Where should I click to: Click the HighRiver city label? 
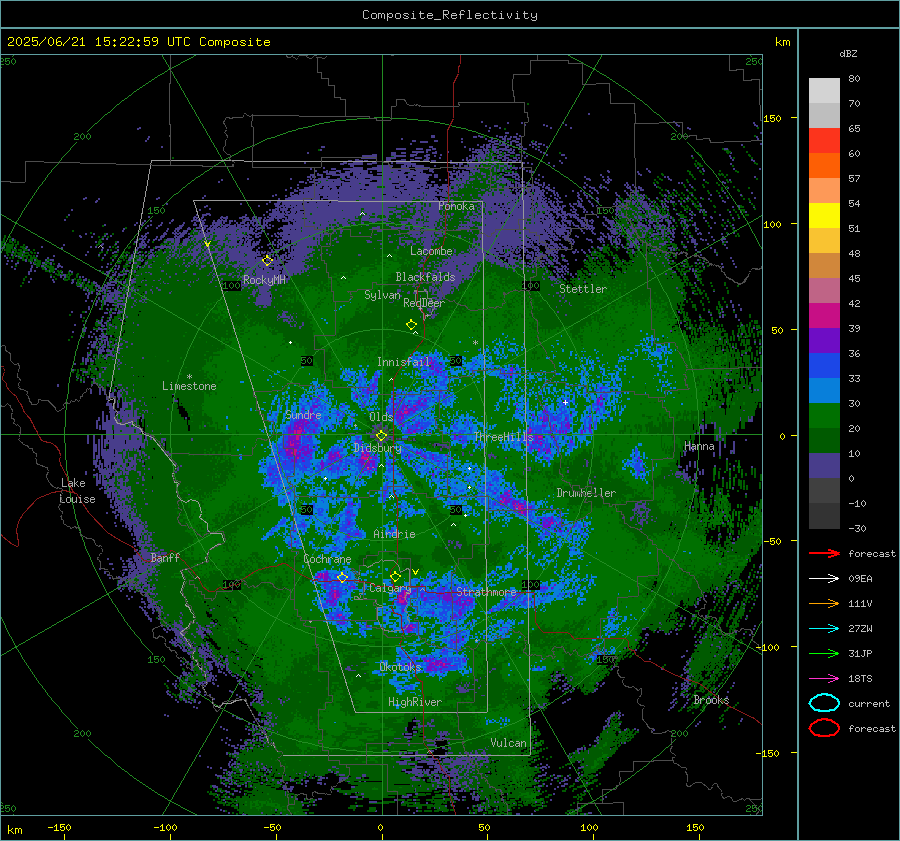[415, 702]
